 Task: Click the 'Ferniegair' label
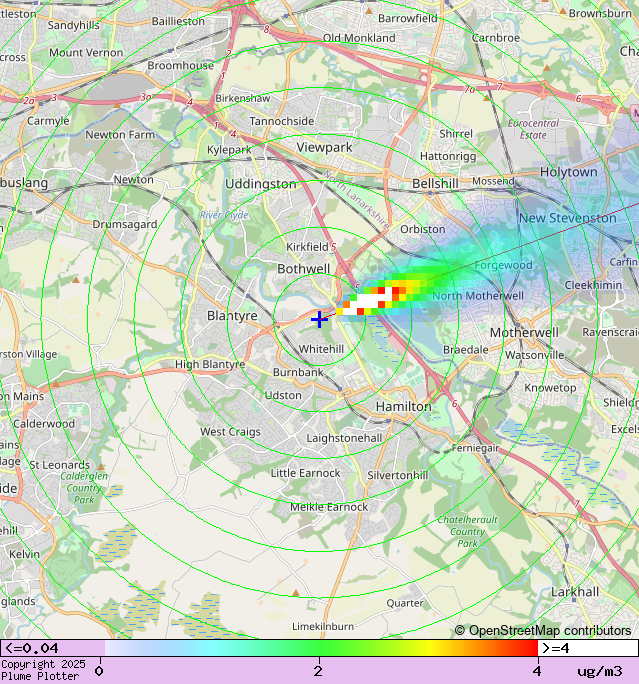click(475, 448)
